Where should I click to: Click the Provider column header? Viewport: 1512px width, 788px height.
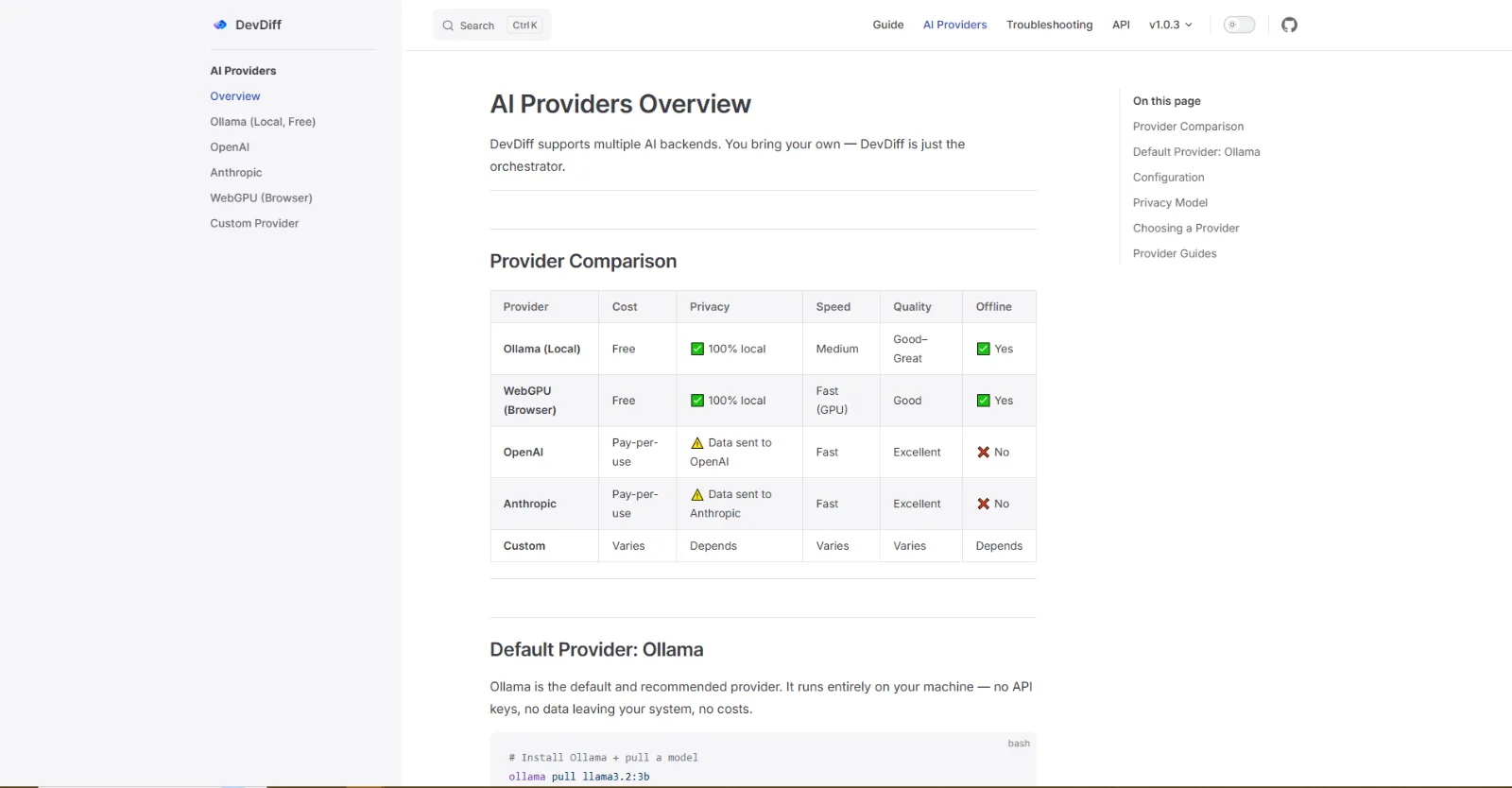point(544,307)
